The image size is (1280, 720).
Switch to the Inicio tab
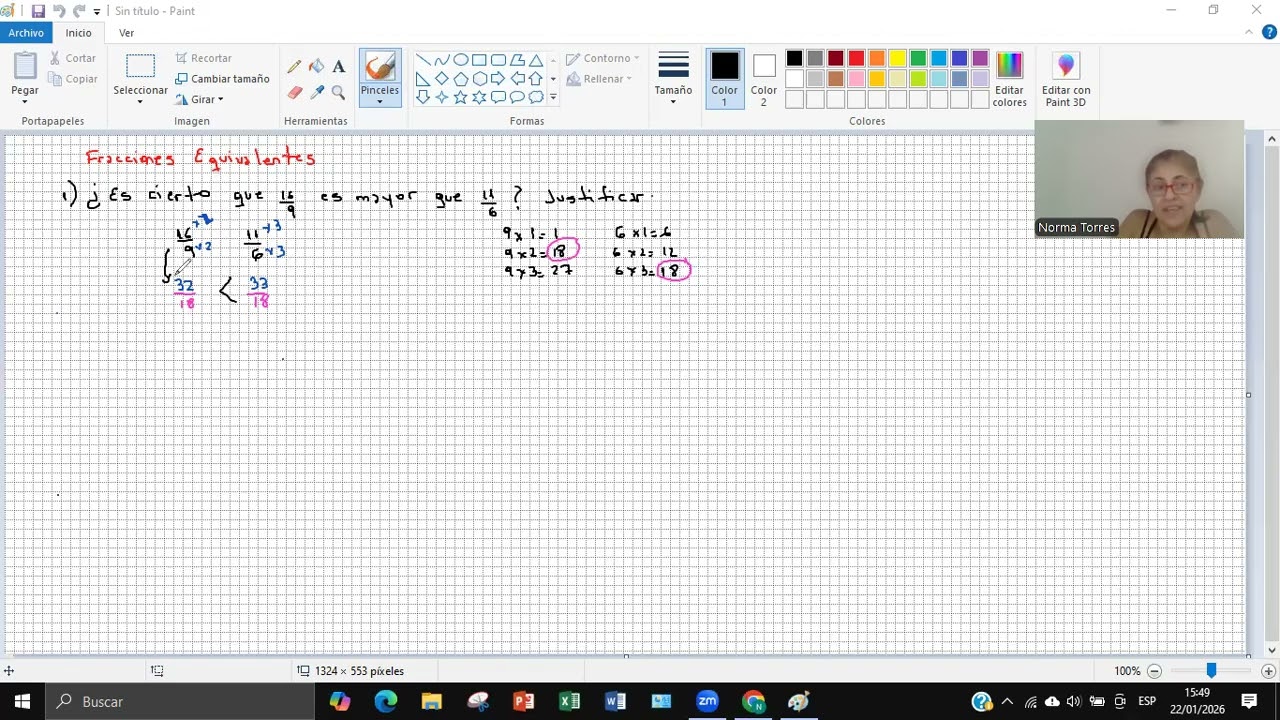pyautogui.click(x=79, y=33)
